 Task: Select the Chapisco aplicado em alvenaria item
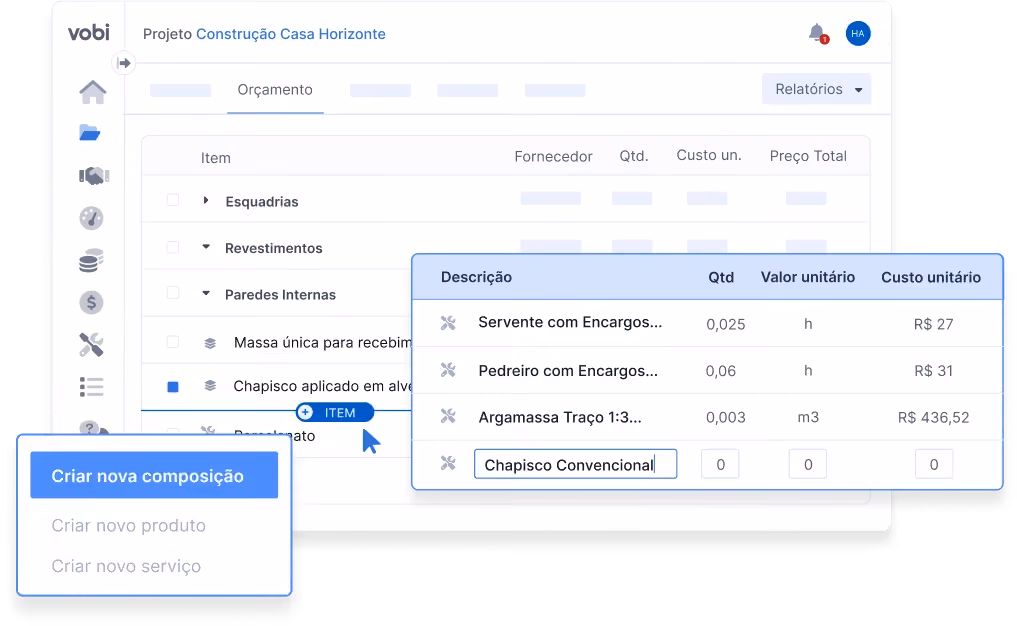(x=322, y=386)
